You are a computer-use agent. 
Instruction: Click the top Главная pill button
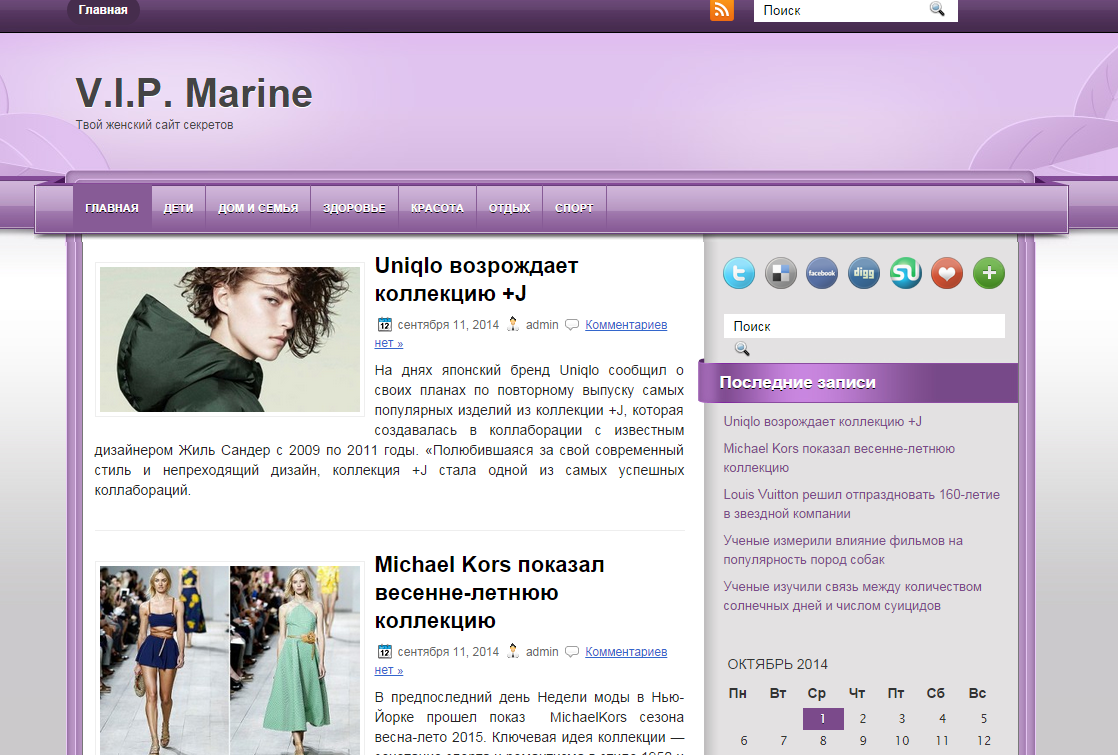pyautogui.click(x=103, y=10)
